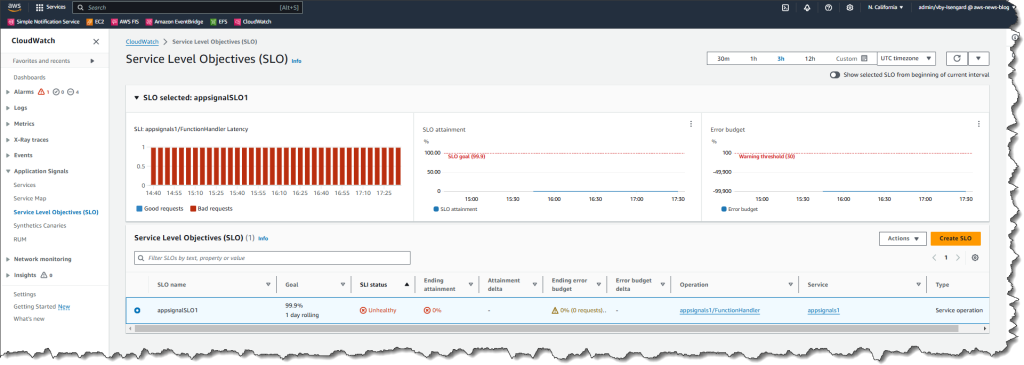The width and height of the screenshot is (1024, 365).
Task: Open the Actions dropdown
Action: pos(903,238)
